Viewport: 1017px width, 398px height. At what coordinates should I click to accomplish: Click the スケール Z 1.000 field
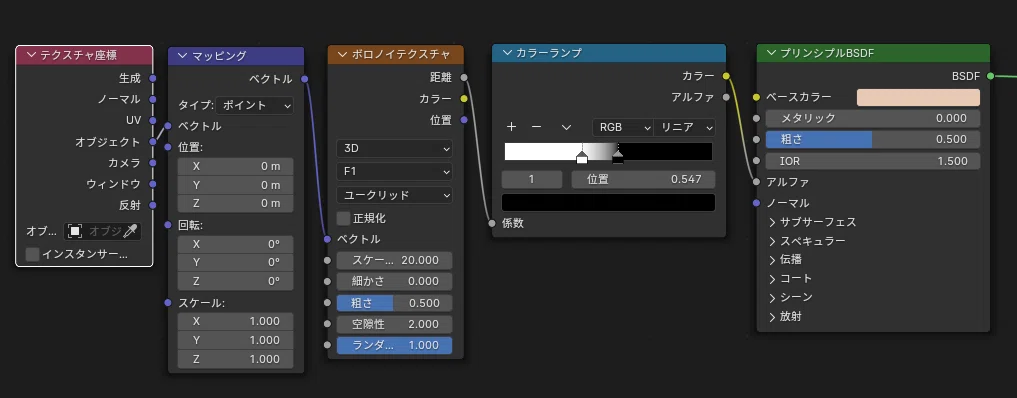click(235, 359)
